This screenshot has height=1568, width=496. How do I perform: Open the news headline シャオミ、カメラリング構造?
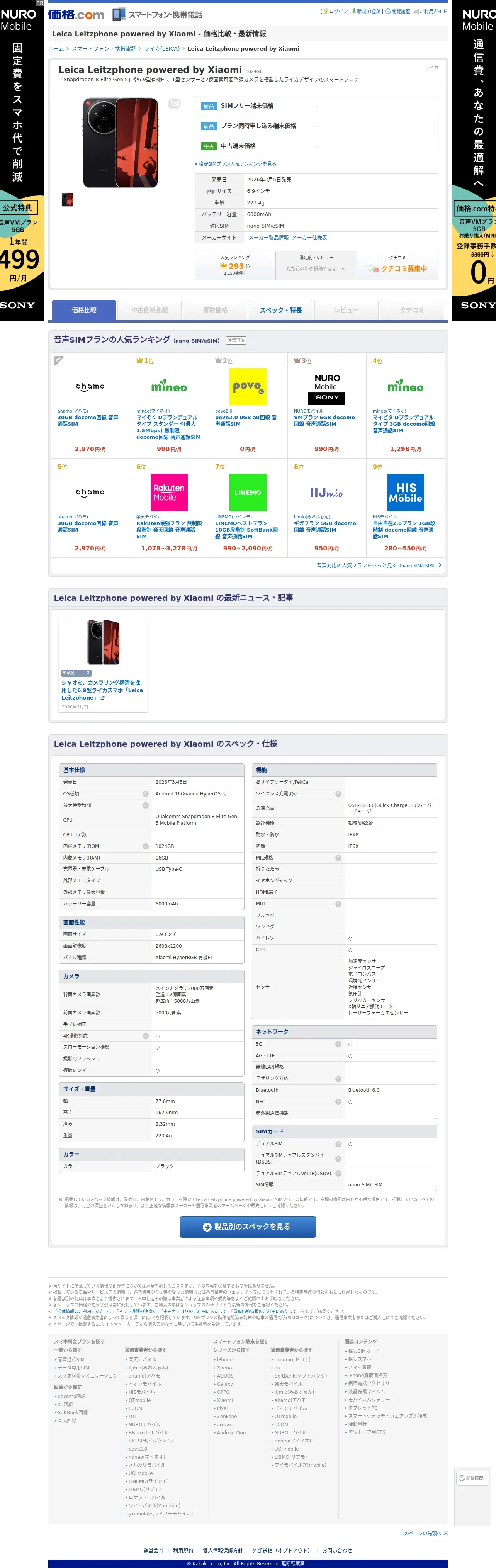click(x=102, y=690)
